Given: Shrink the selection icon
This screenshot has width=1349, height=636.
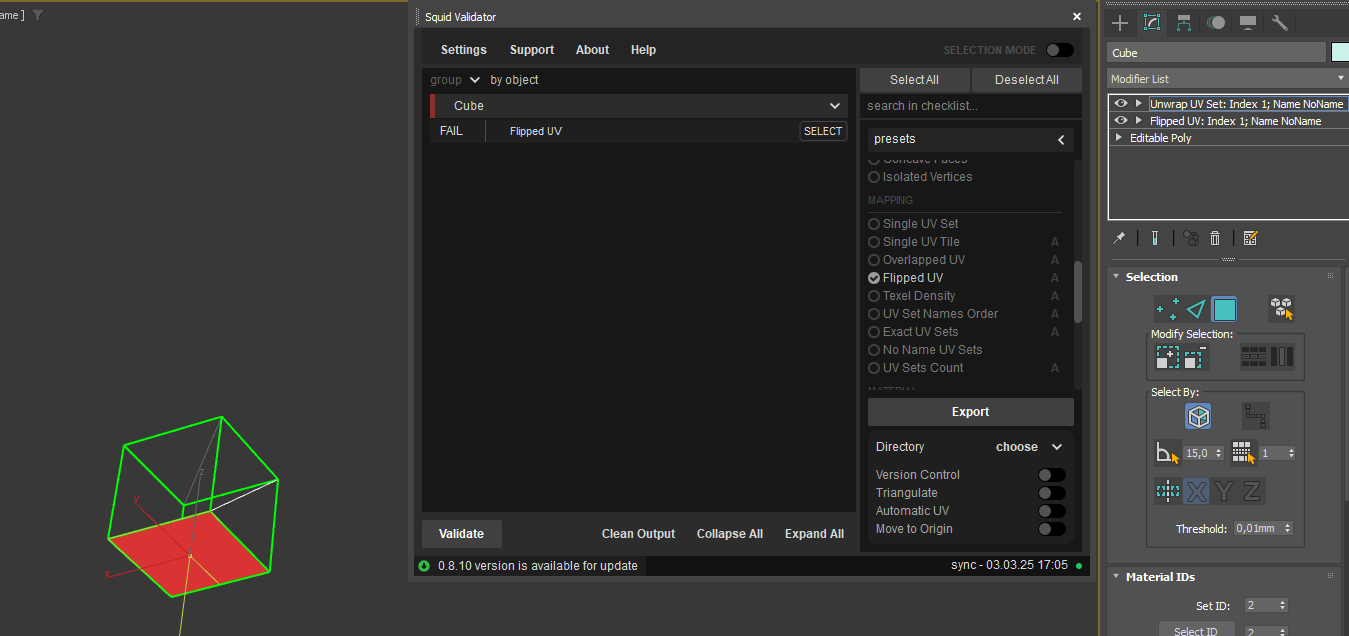Looking at the screenshot, I should tap(1194, 357).
